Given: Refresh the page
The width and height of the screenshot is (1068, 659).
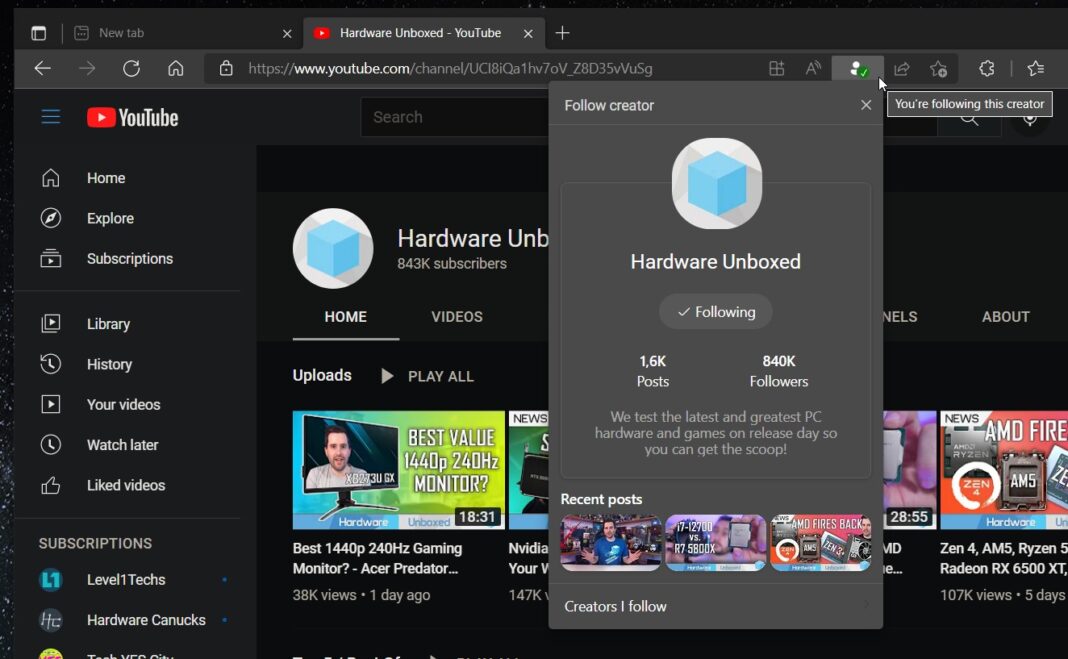Looking at the screenshot, I should [x=131, y=68].
